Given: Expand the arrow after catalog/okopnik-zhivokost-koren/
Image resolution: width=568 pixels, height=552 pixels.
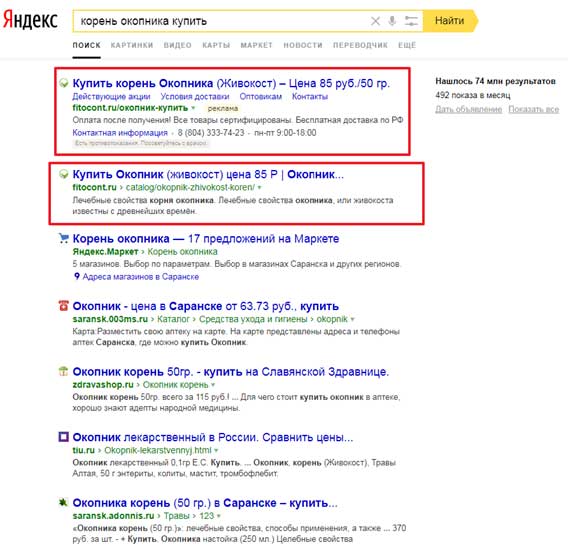Looking at the screenshot, I should point(259,188).
